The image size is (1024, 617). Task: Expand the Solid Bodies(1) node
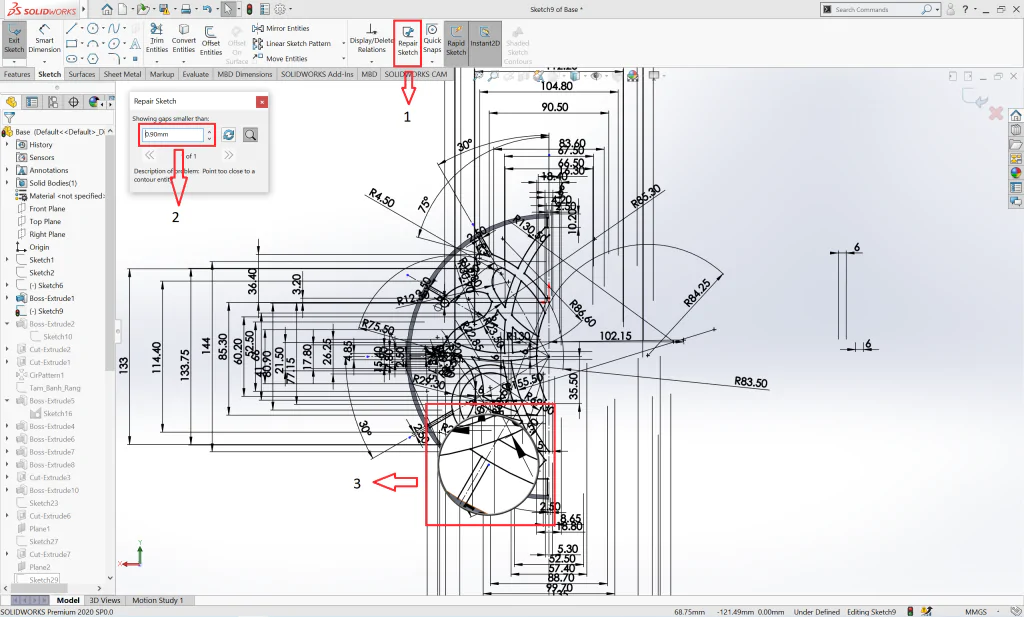tap(7, 183)
